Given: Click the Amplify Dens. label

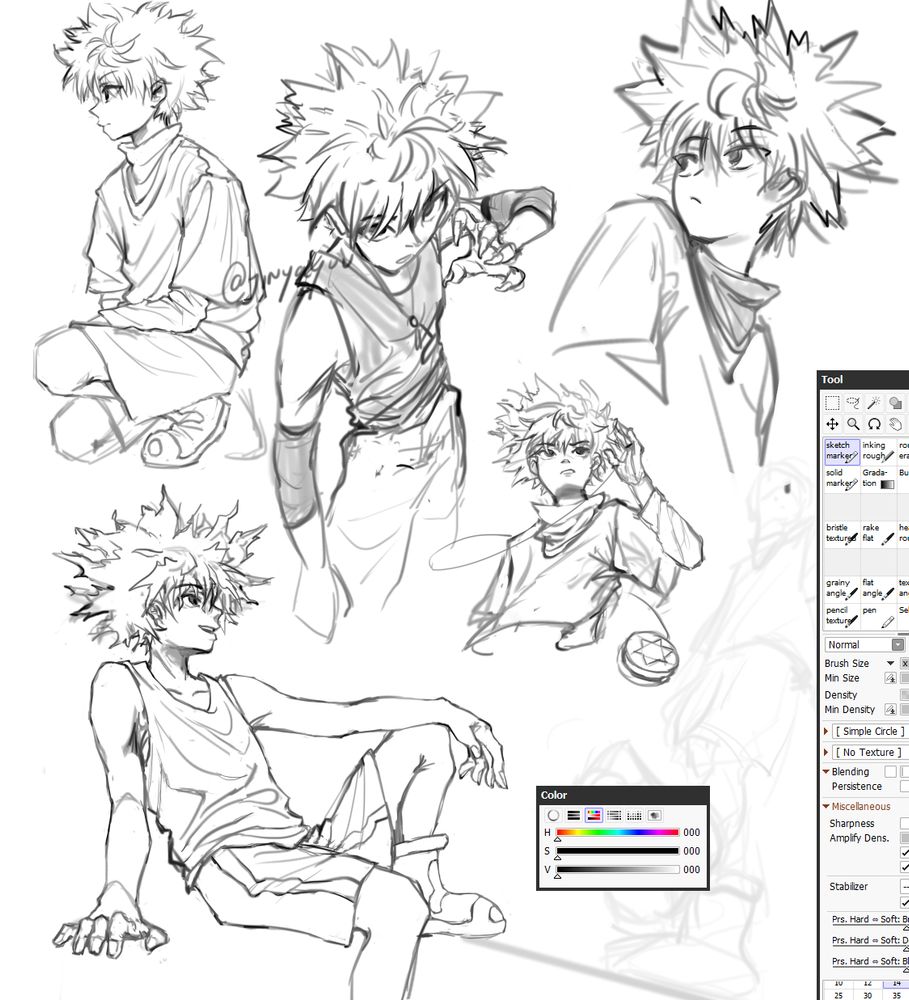Looking at the screenshot, I should (859, 838).
